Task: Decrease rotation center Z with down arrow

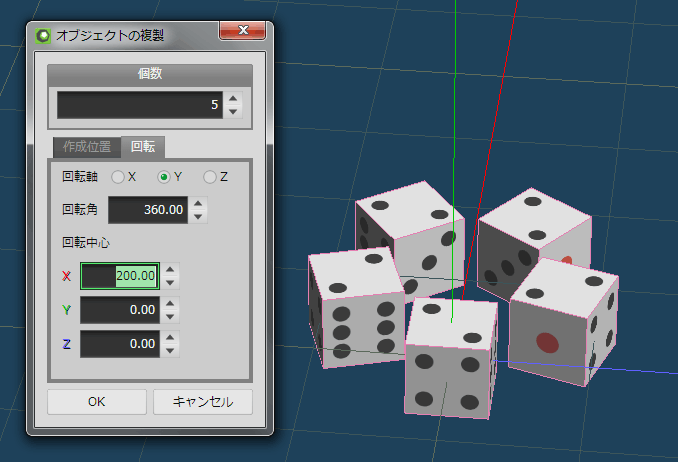Action: click(x=170, y=350)
